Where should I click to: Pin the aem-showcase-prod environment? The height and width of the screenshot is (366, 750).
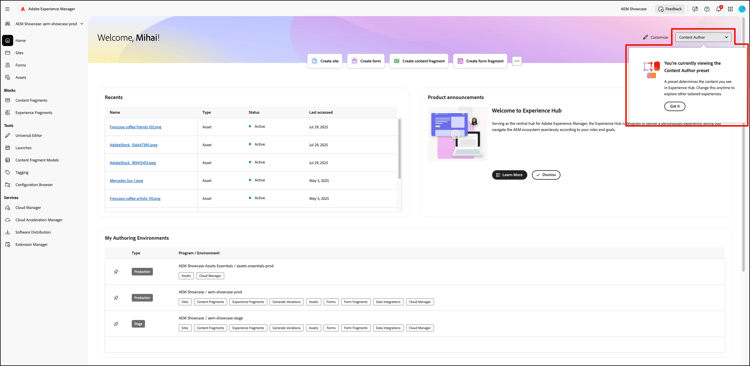coord(116,298)
